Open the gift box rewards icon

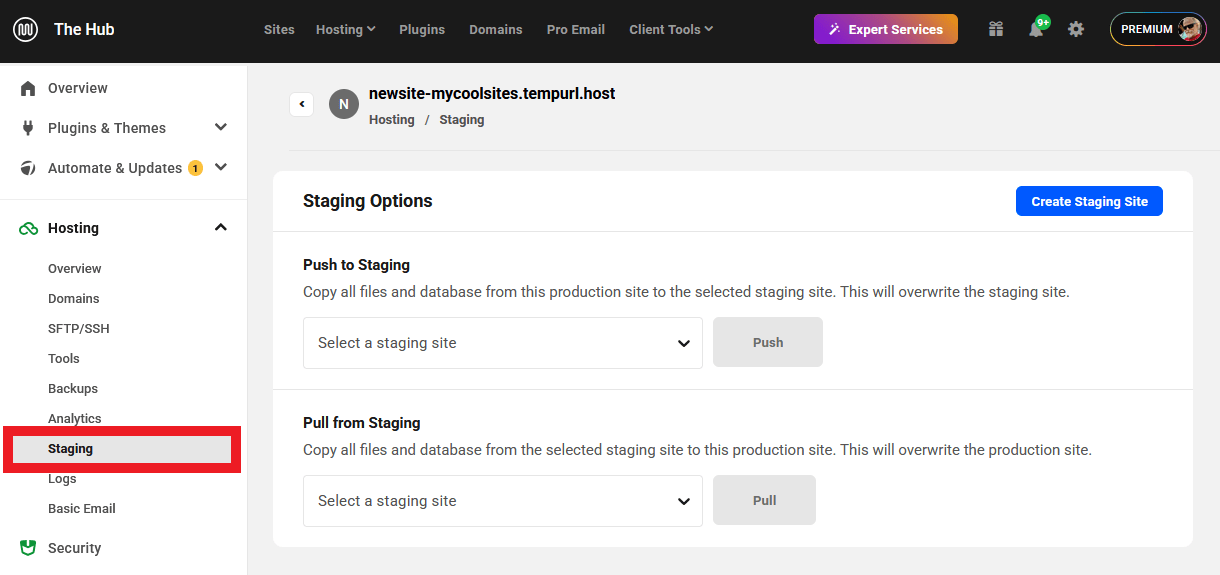[x=995, y=29]
